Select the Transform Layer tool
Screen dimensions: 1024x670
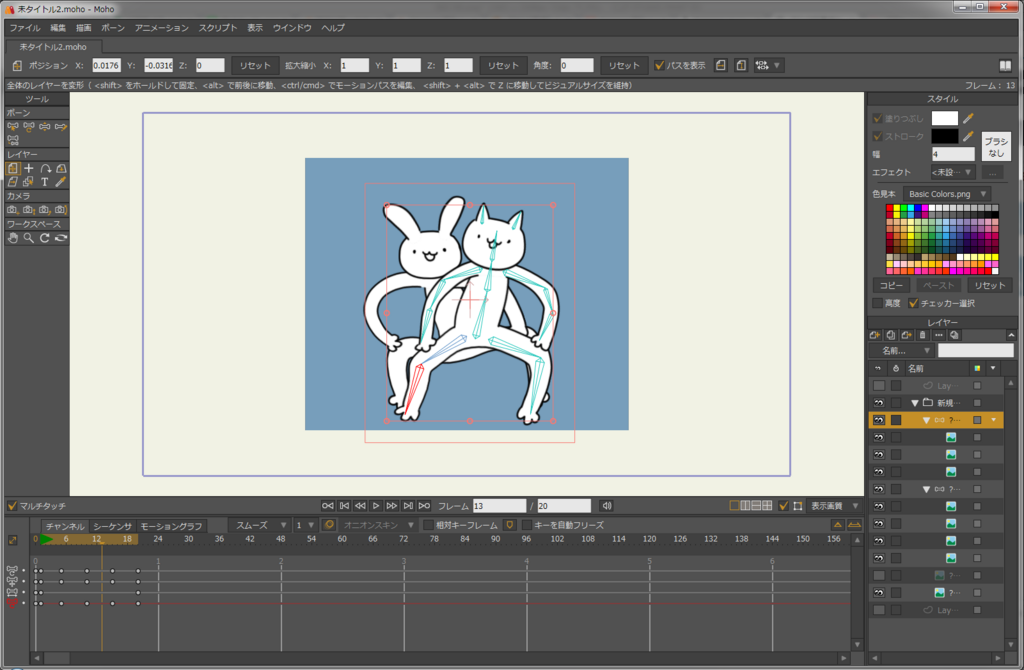[12, 168]
